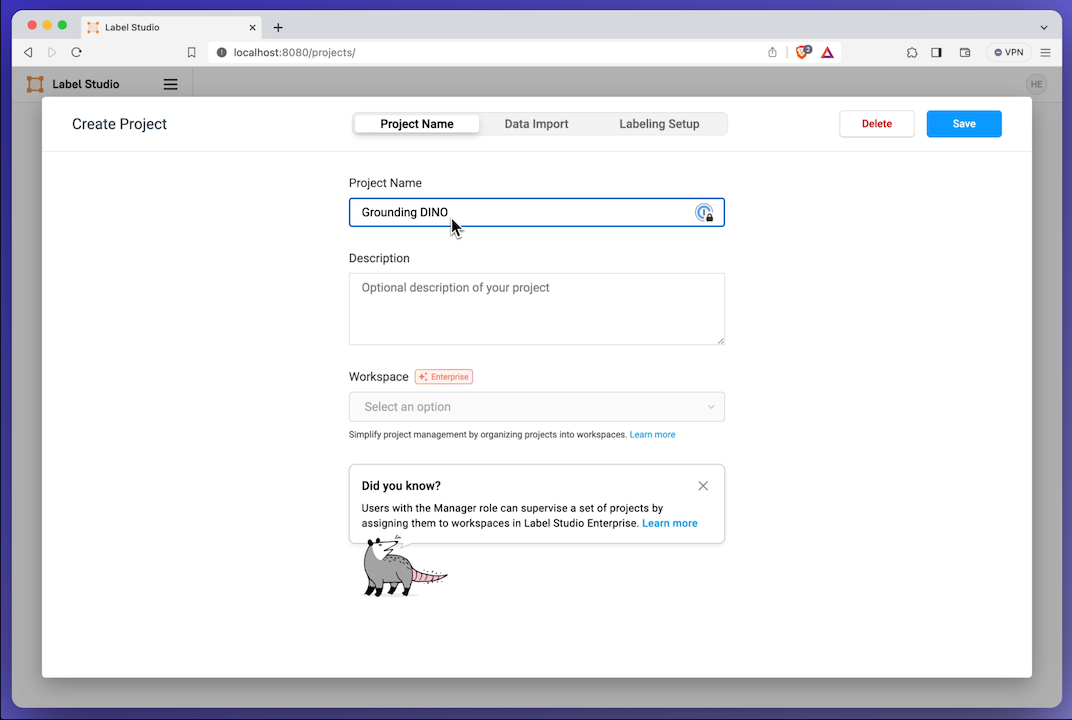This screenshot has width=1072, height=720.
Task: Click the VPN button
Action: (1008, 53)
